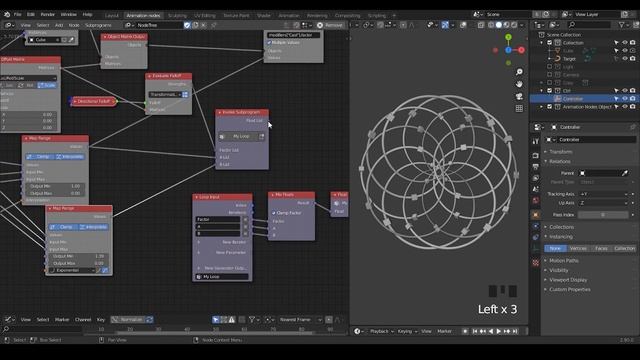Set instancing to Collection
The width and height of the screenshot is (640, 360).
point(624,248)
